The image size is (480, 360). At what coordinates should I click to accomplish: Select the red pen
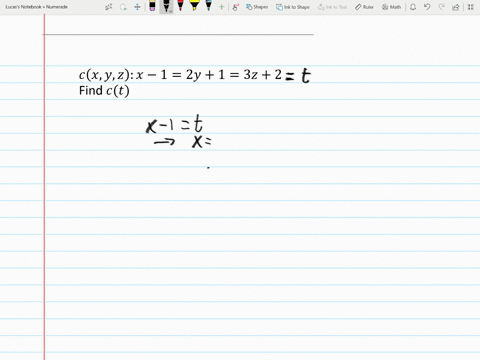tap(180, 6)
